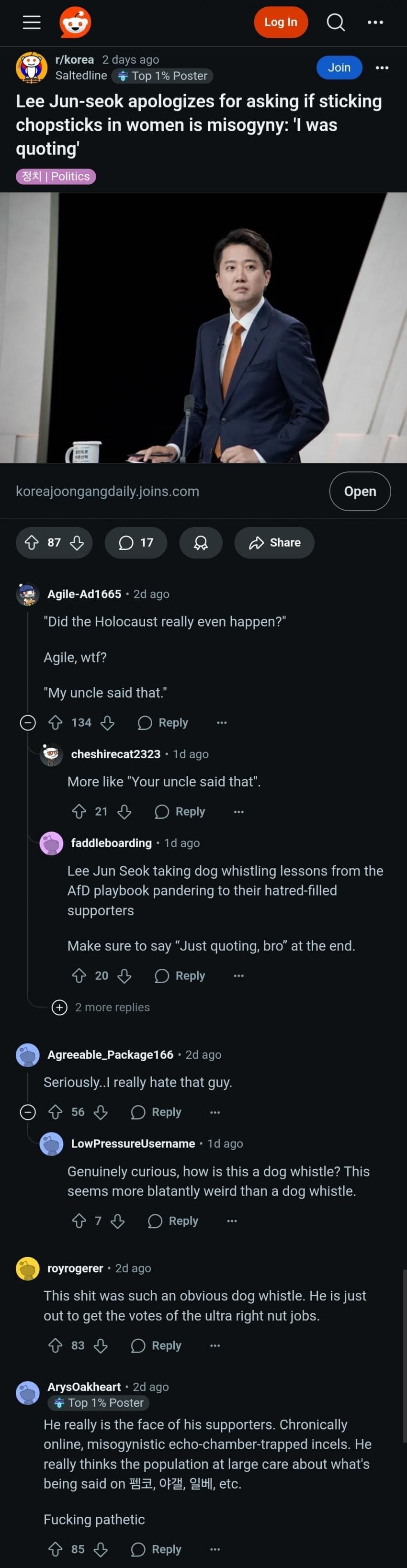Give an award to the post
The image size is (407, 1568).
(201, 542)
